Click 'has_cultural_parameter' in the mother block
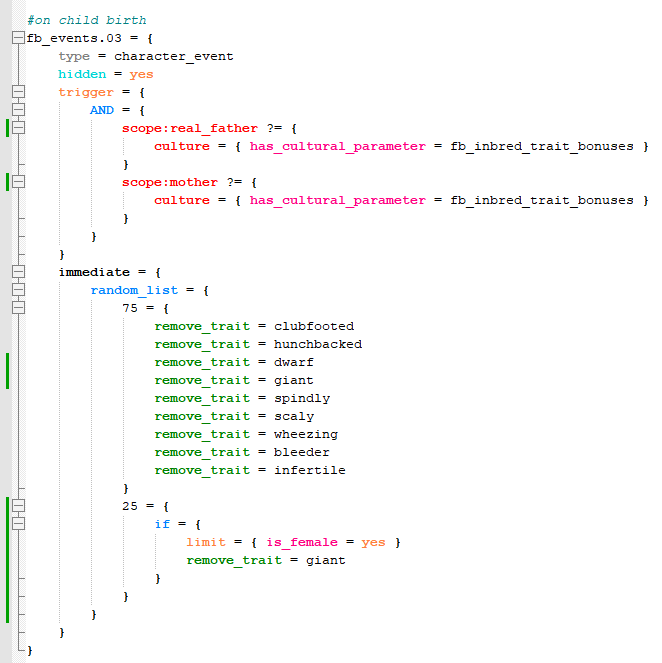Screen dimensions: 662x663 click(338, 200)
